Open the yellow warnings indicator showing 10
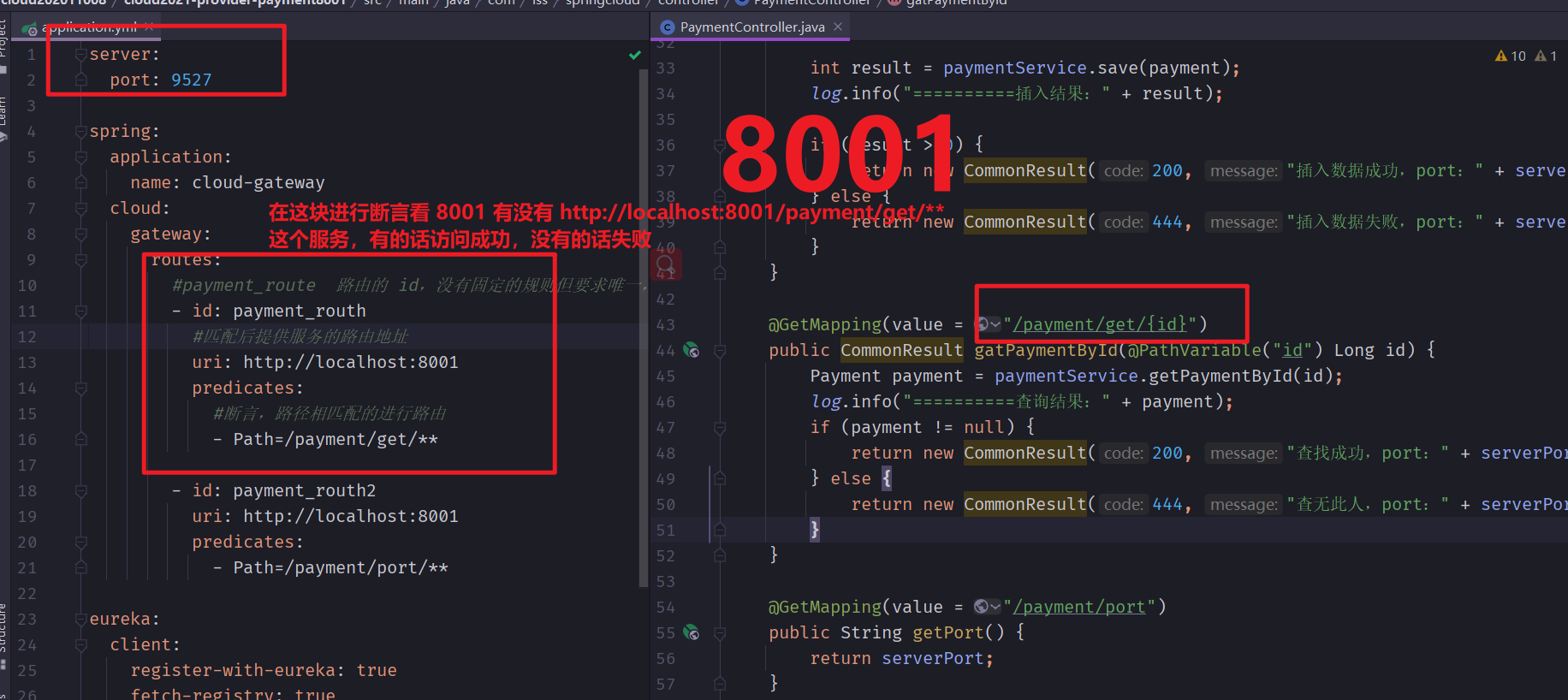The image size is (1568, 700). [1511, 56]
